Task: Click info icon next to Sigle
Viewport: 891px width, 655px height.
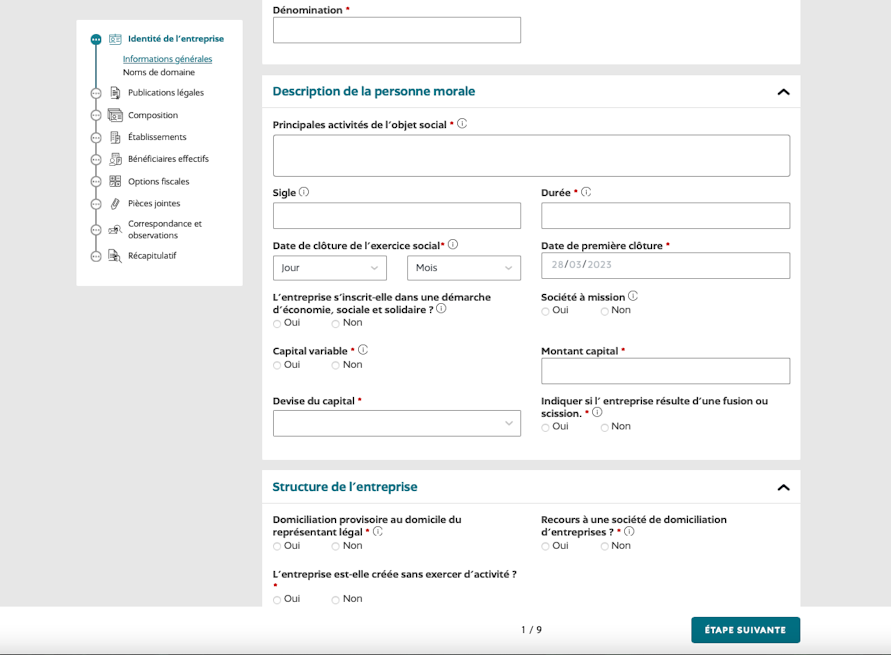Action: [x=304, y=192]
